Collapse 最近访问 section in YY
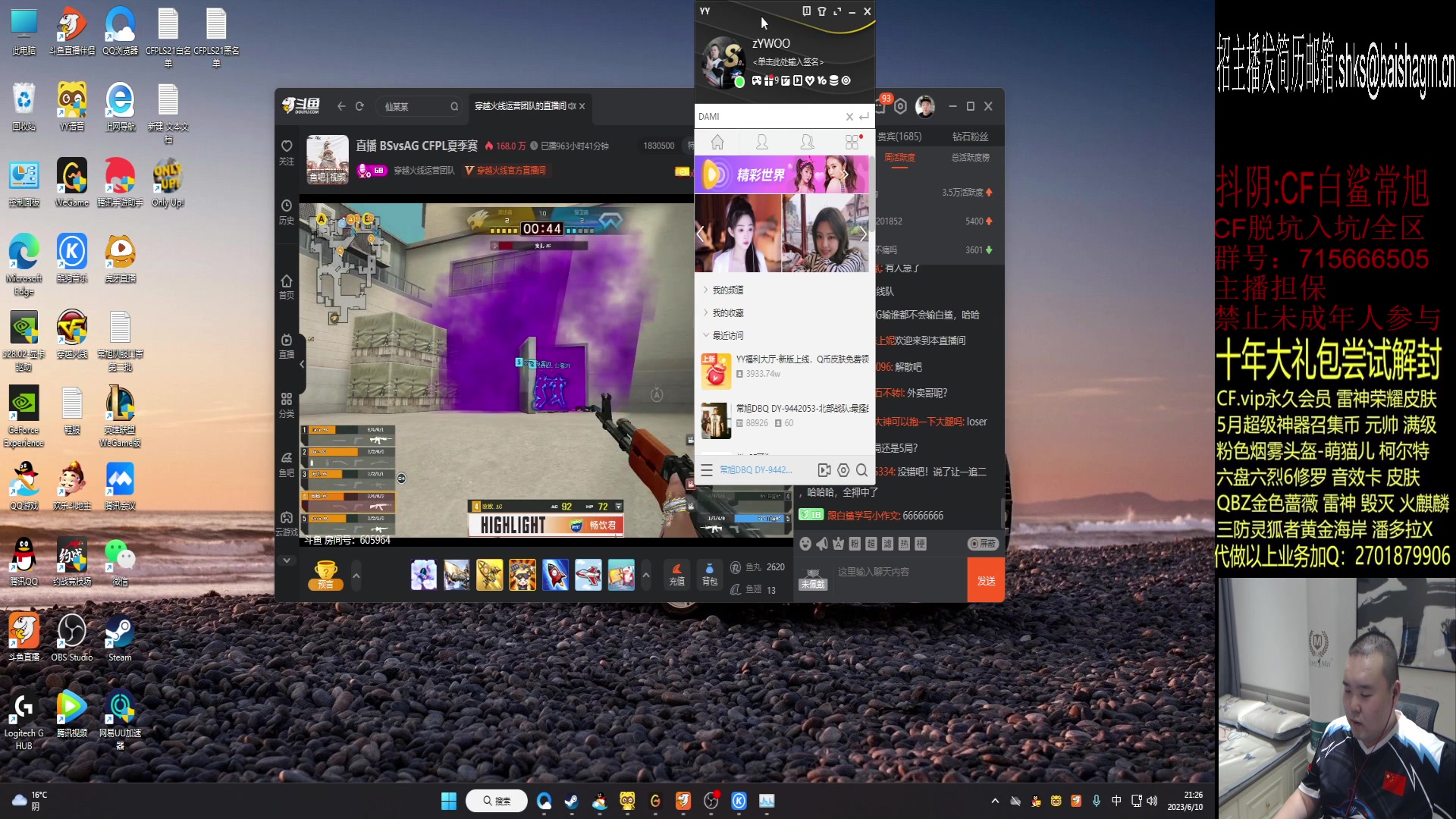Screen dimensions: 1456x819 (x=726, y=335)
